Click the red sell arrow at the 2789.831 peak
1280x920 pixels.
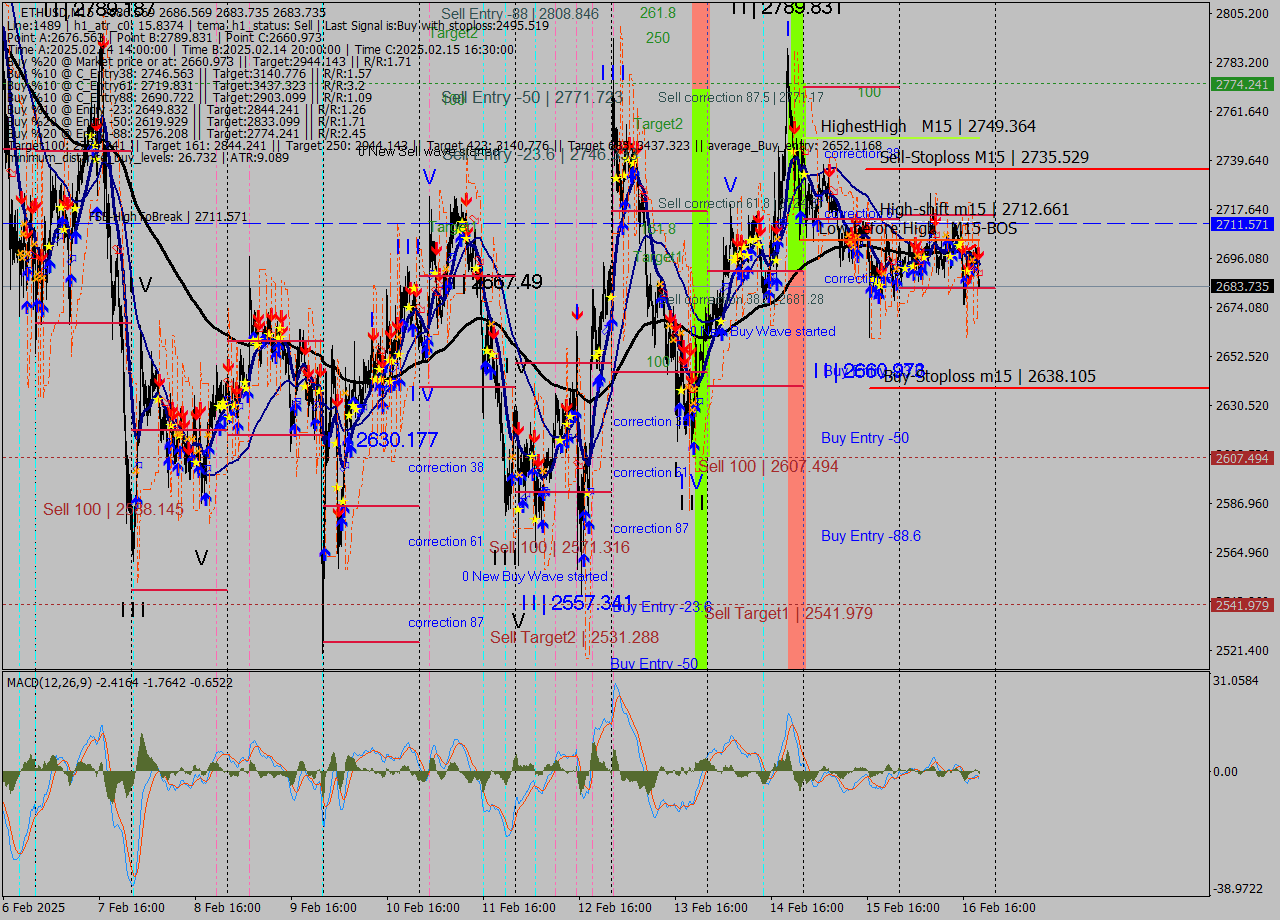pos(795,128)
